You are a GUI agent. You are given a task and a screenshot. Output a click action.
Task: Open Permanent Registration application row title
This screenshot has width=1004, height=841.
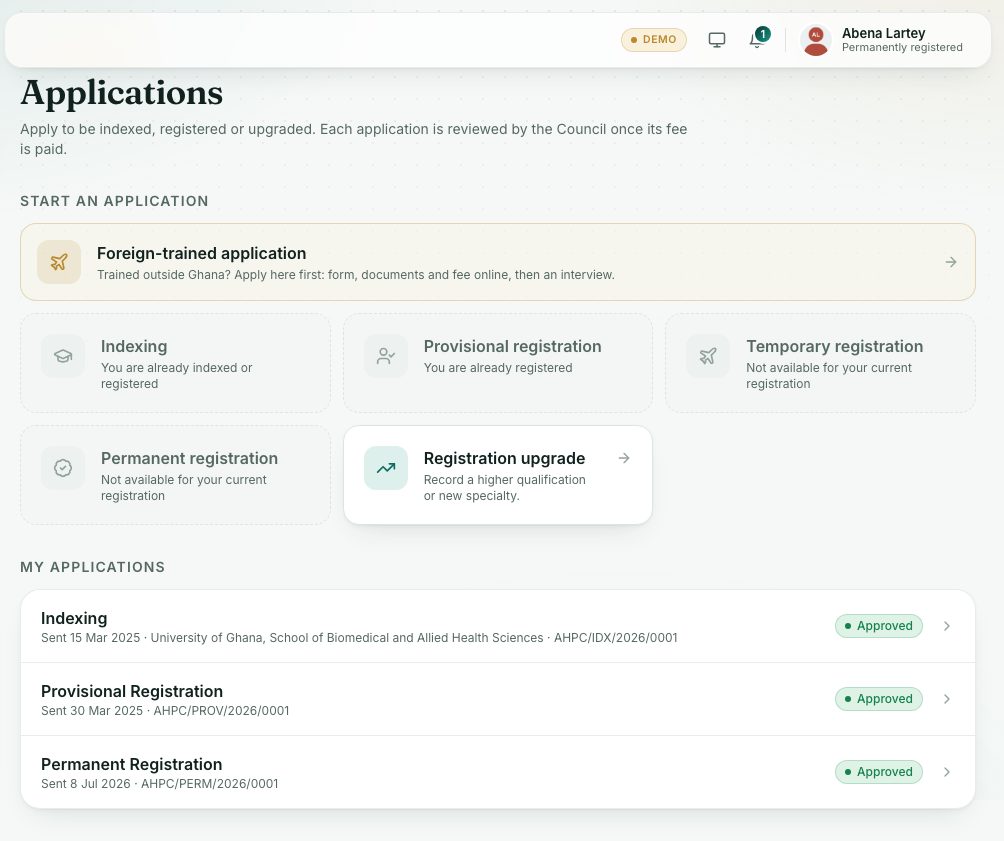[x=132, y=764]
